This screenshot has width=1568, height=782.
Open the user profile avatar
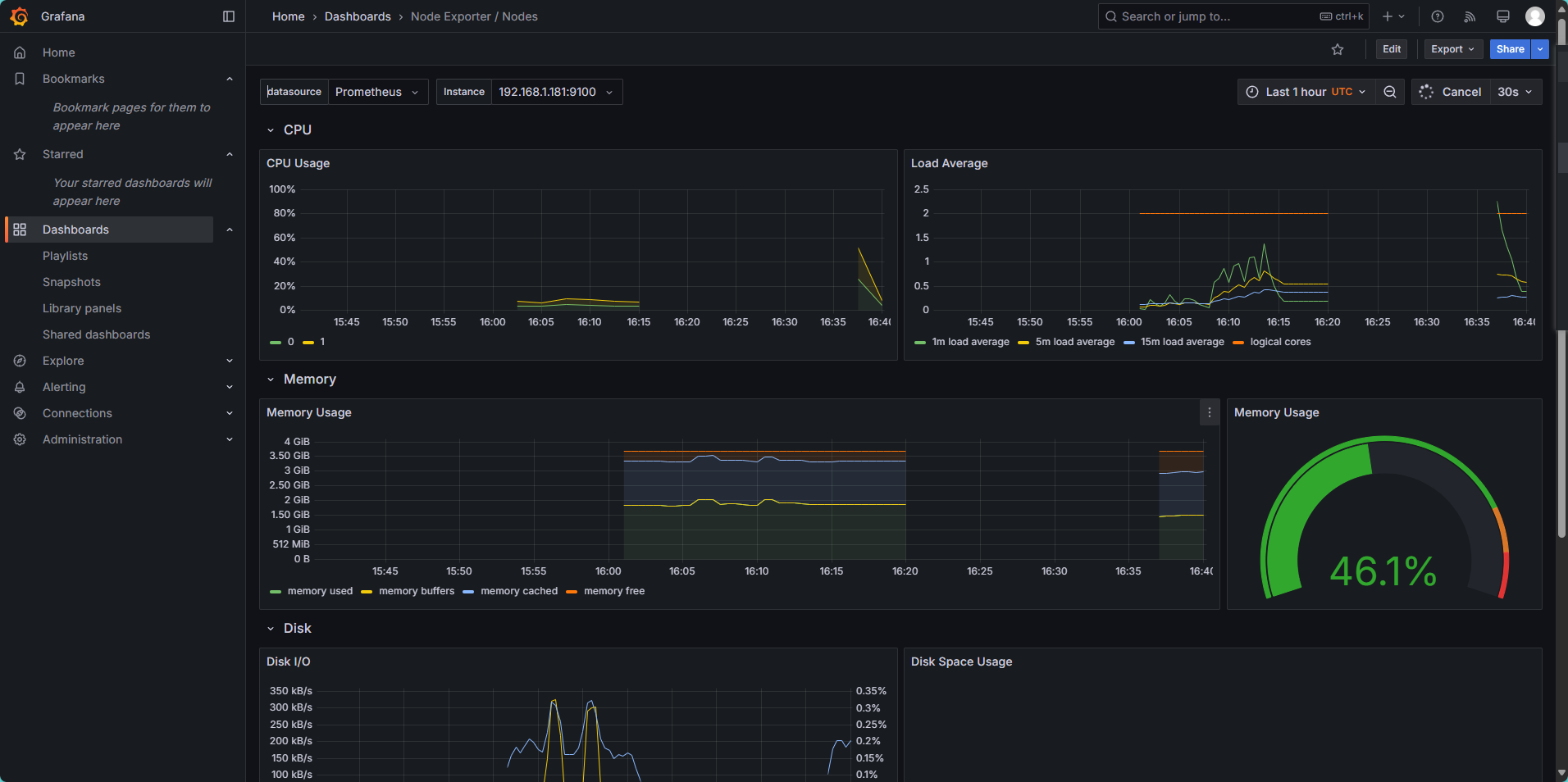pos(1535,16)
